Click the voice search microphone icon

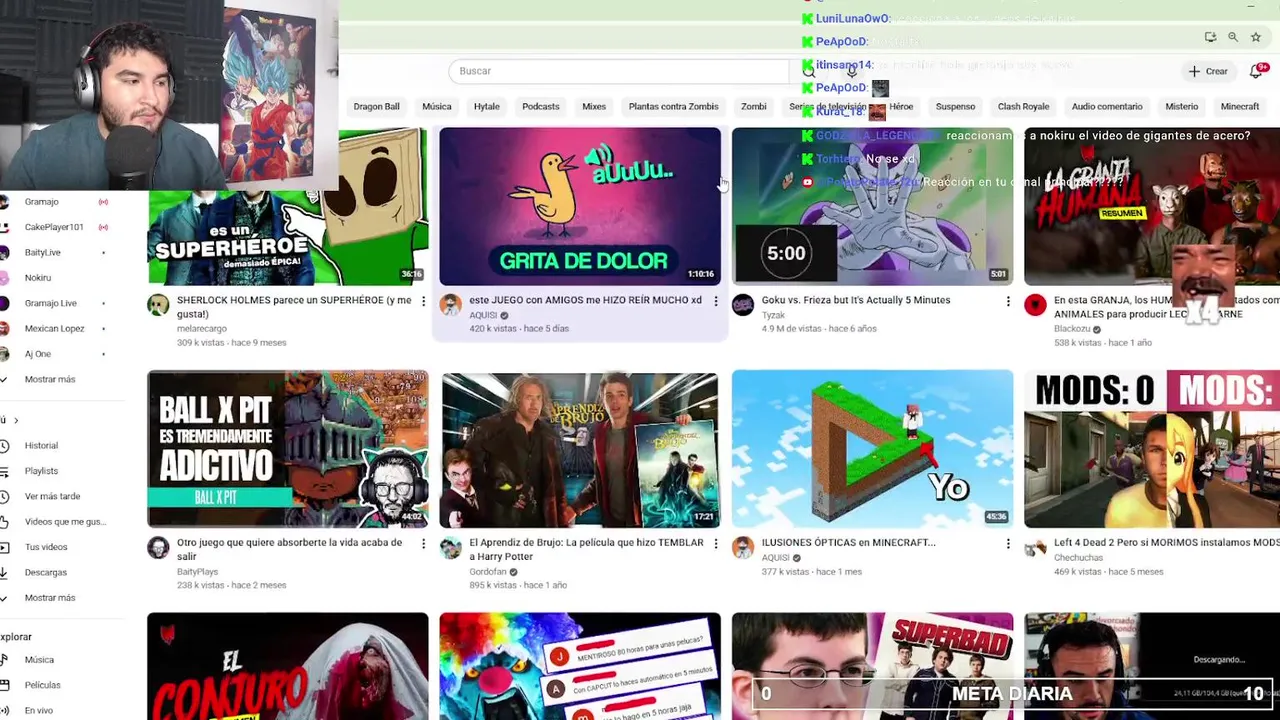pyautogui.click(x=851, y=71)
